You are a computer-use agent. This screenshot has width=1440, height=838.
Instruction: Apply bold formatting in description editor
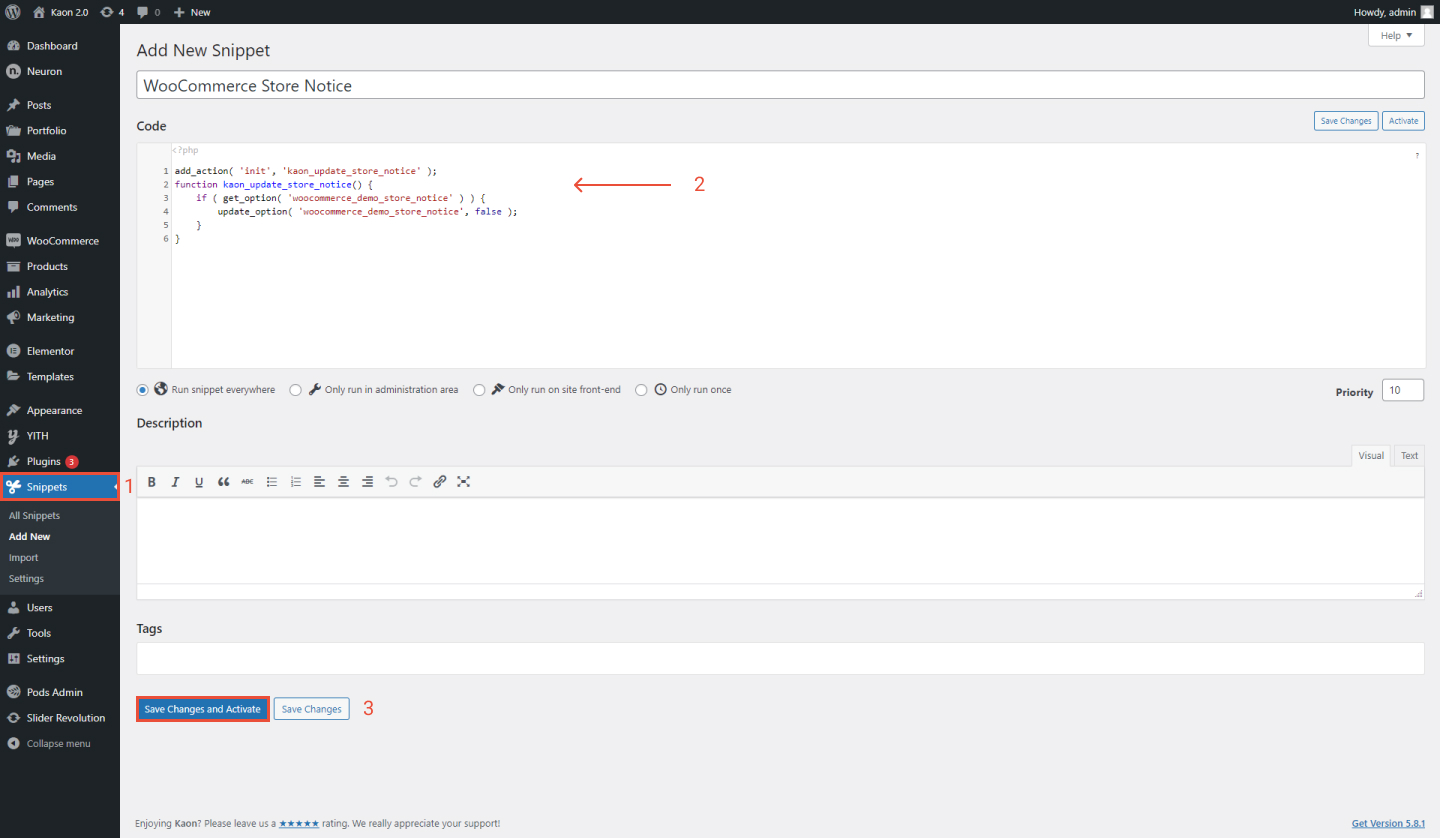[152, 482]
